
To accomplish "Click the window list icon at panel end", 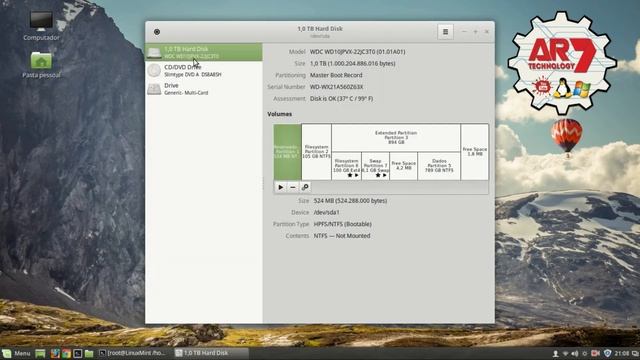I will [x=635, y=353].
